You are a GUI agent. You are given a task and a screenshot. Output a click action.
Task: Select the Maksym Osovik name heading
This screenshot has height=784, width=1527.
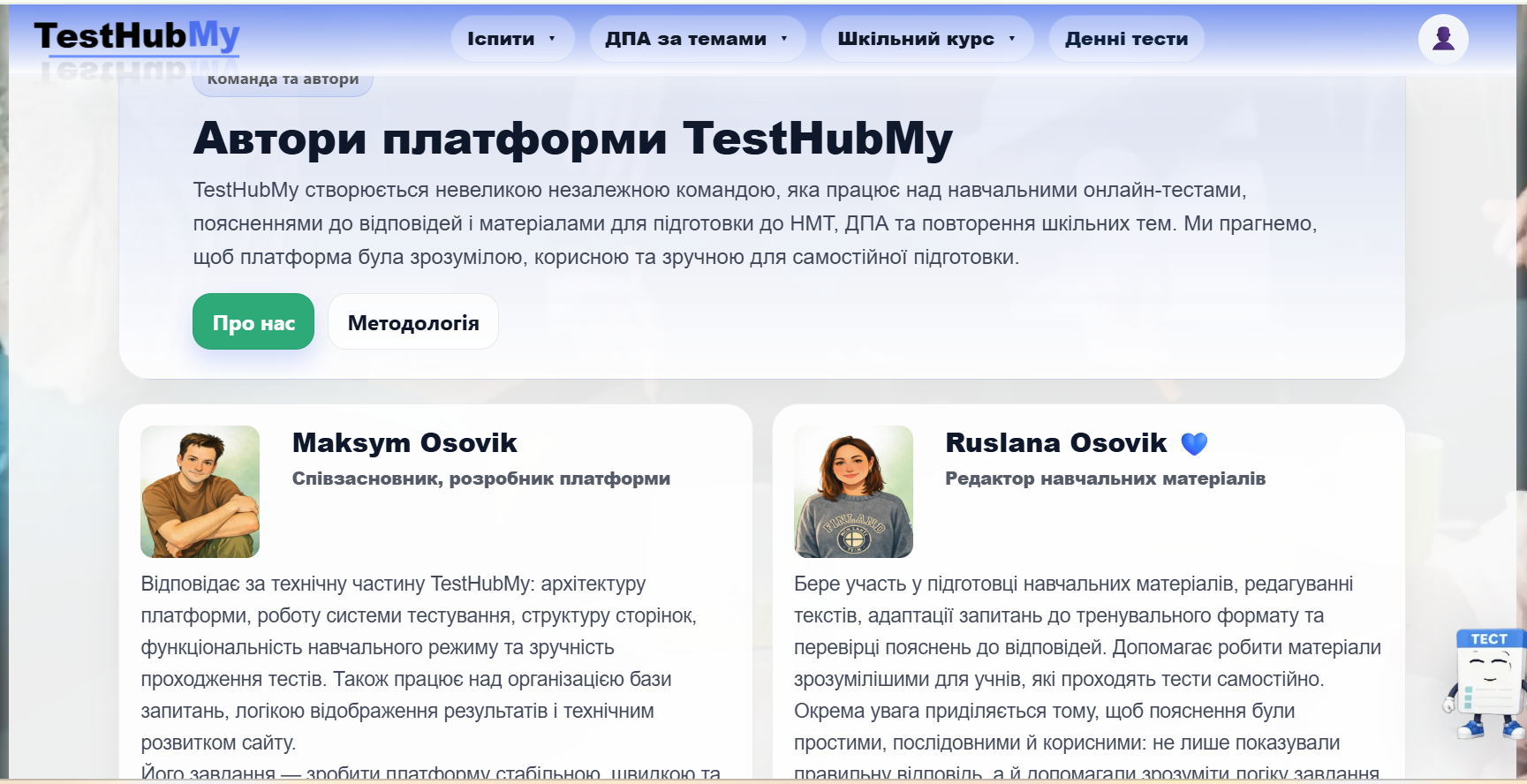coord(404,443)
